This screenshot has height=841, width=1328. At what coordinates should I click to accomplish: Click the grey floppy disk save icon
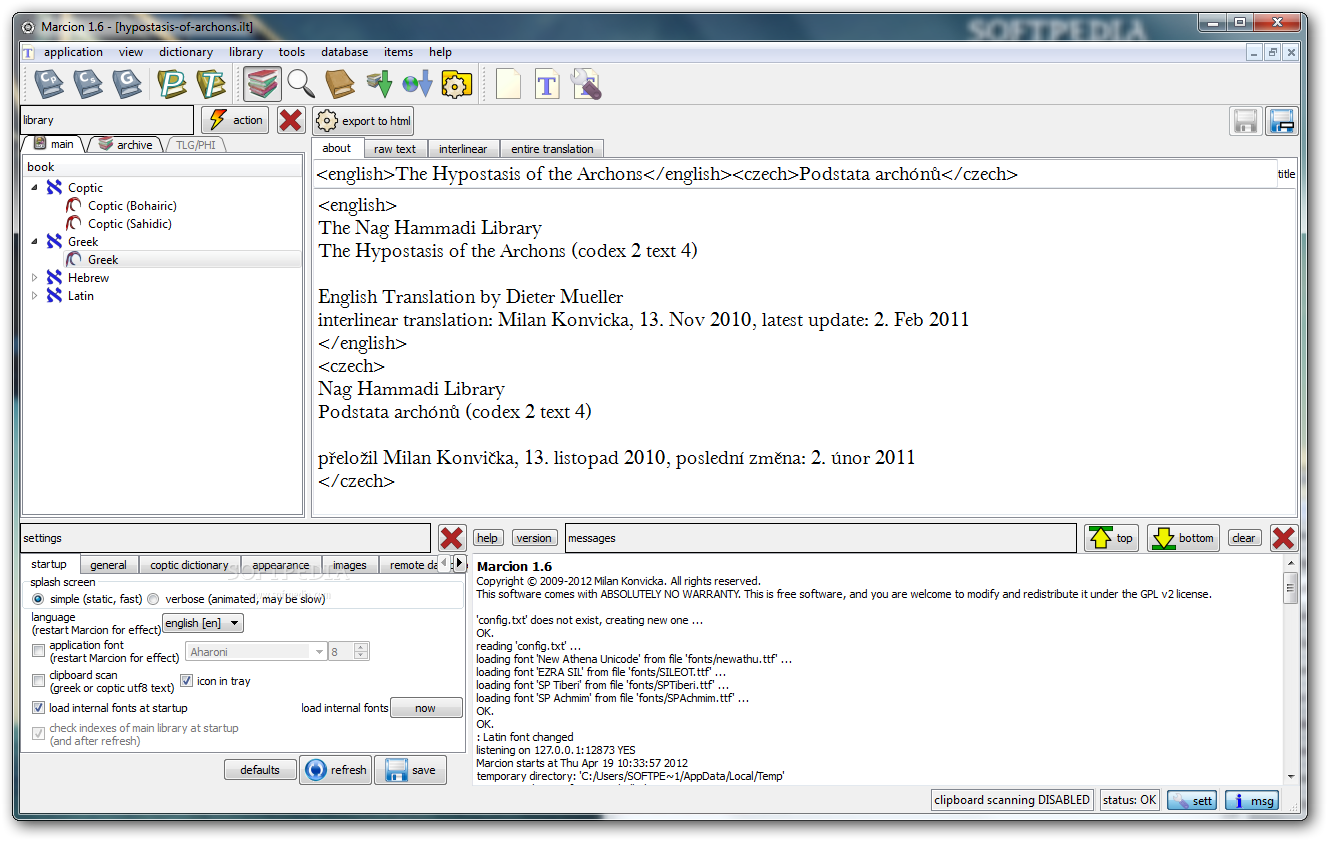[x=1245, y=121]
